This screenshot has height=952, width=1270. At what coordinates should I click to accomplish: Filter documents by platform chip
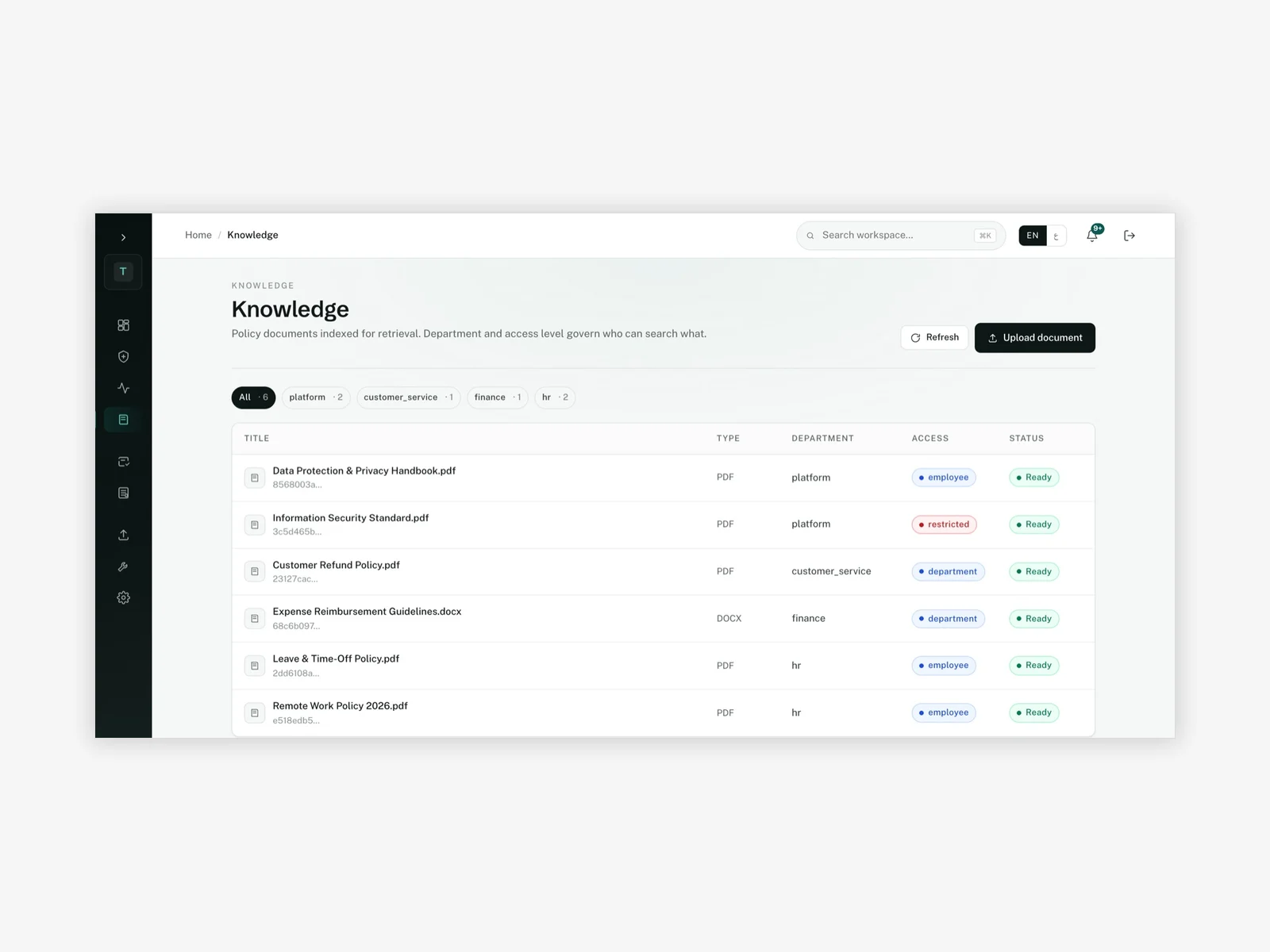point(316,397)
